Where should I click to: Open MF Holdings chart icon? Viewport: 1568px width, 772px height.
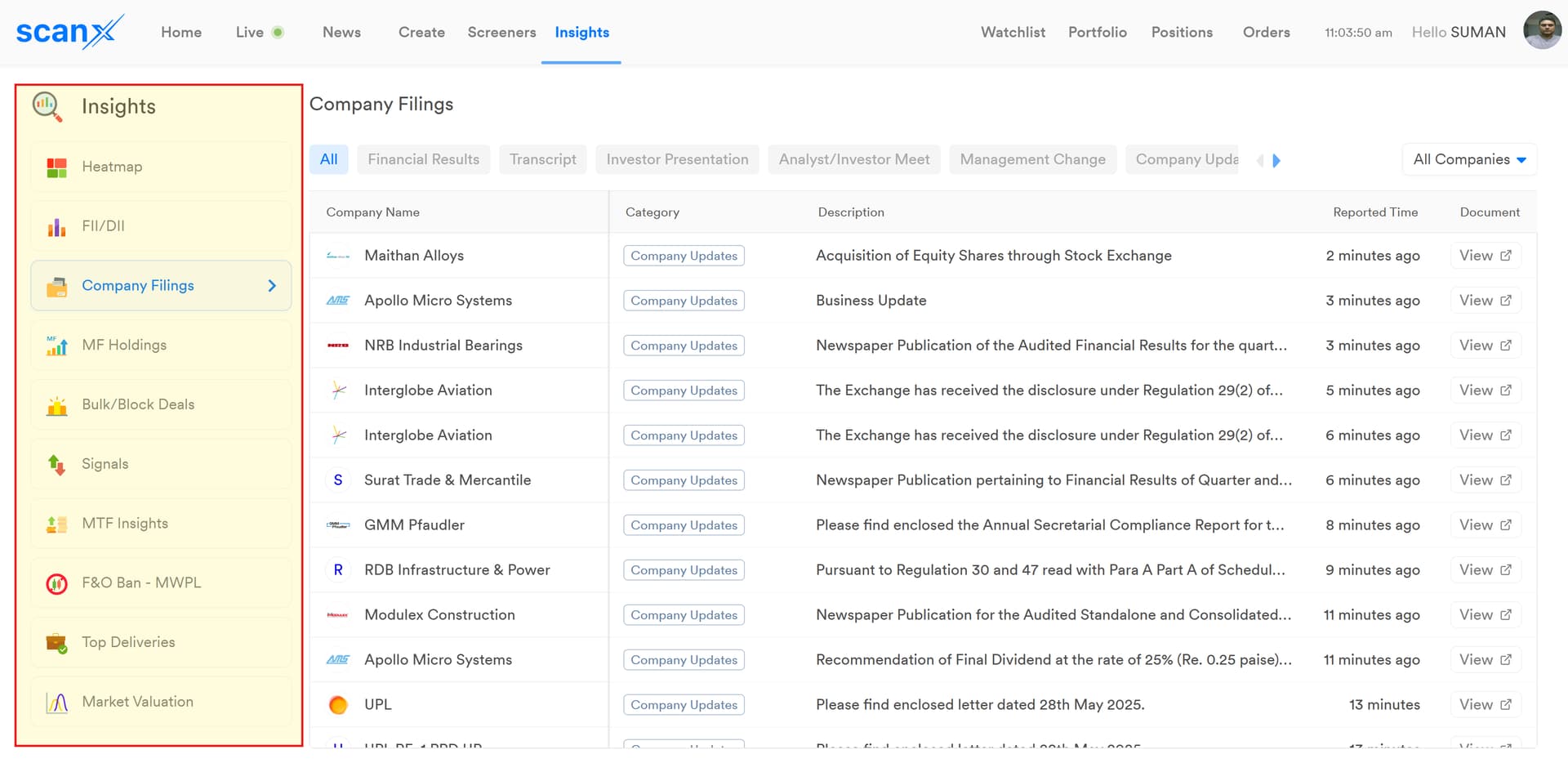pos(56,346)
